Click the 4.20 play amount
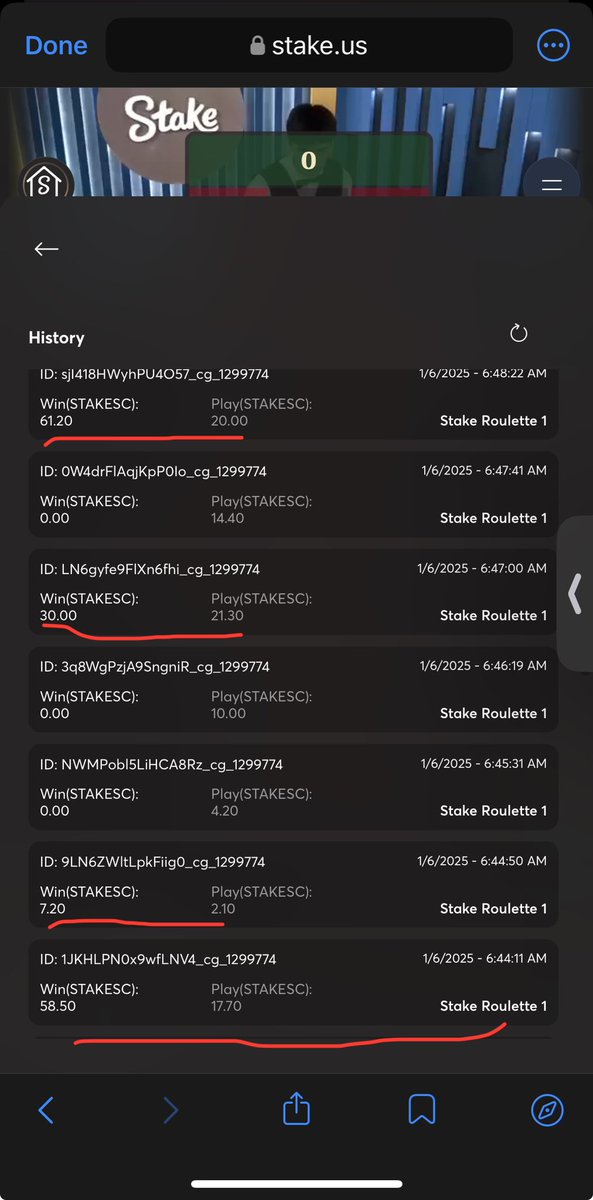593x1200 pixels. click(224, 810)
